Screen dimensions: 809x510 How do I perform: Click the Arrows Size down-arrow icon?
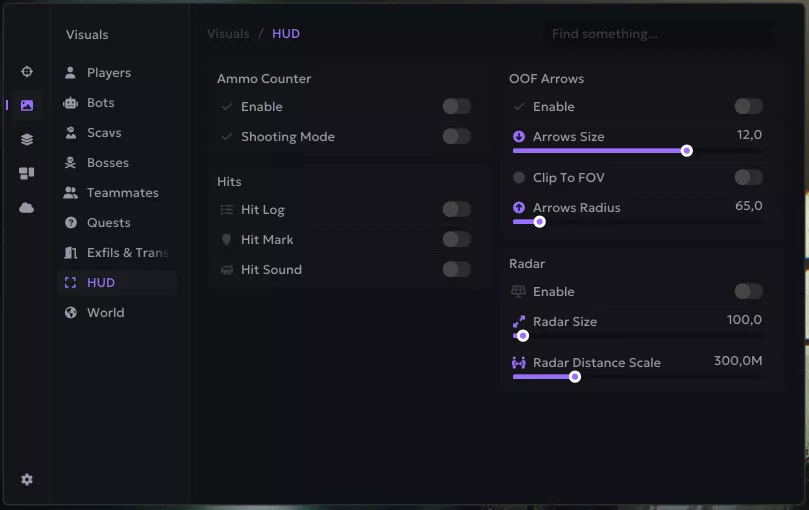pos(519,137)
